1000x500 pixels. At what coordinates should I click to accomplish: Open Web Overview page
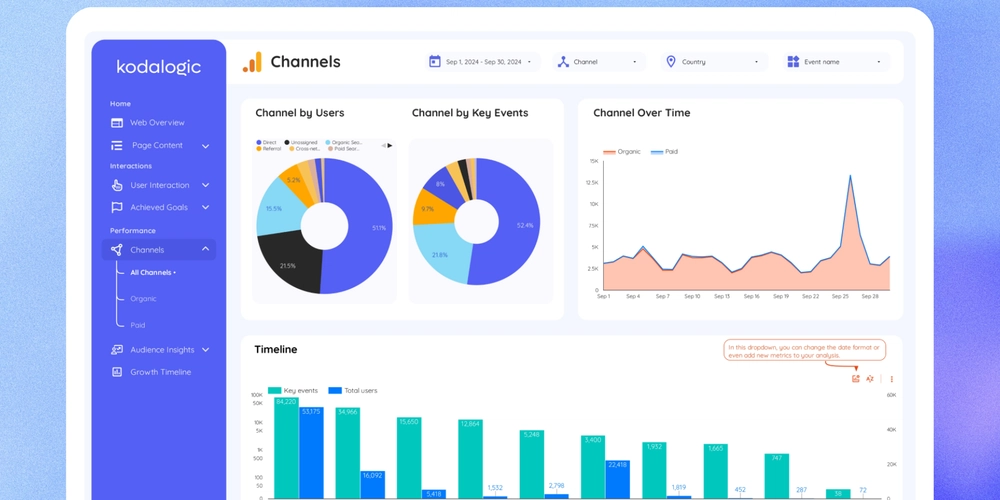click(159, 122)
